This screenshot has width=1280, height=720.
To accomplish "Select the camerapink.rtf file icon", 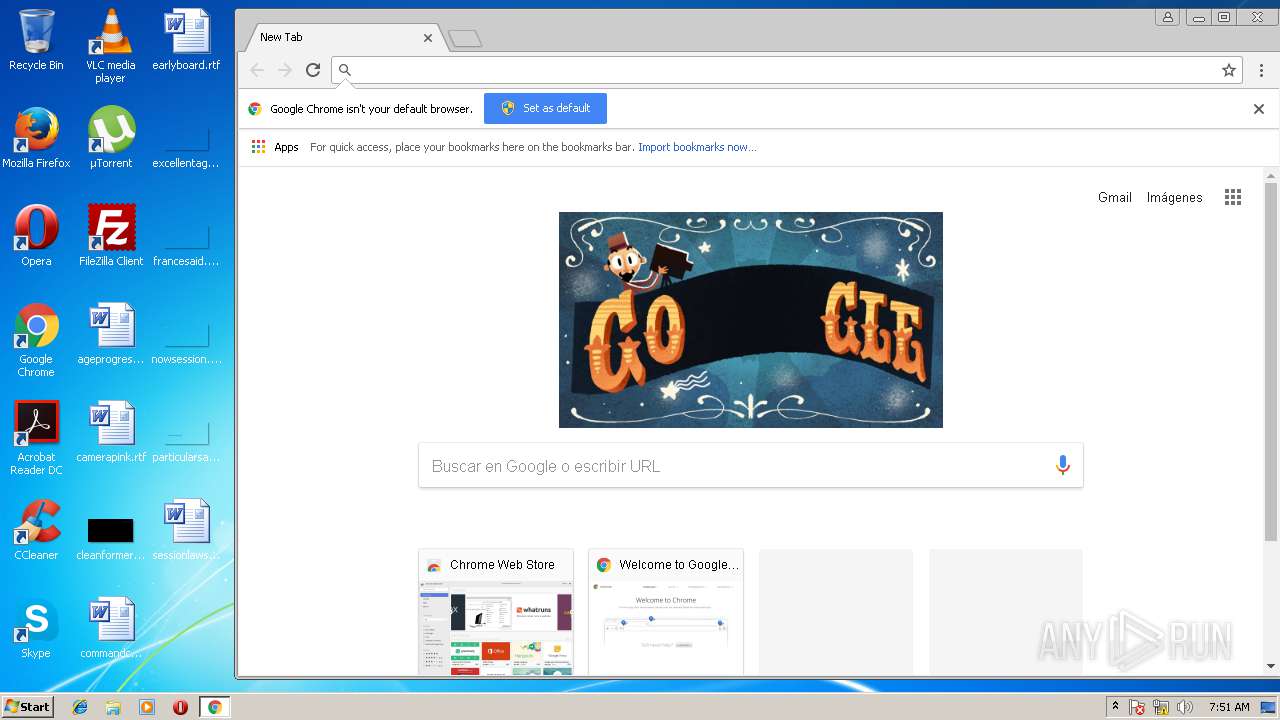I will (x=111, y=432).
